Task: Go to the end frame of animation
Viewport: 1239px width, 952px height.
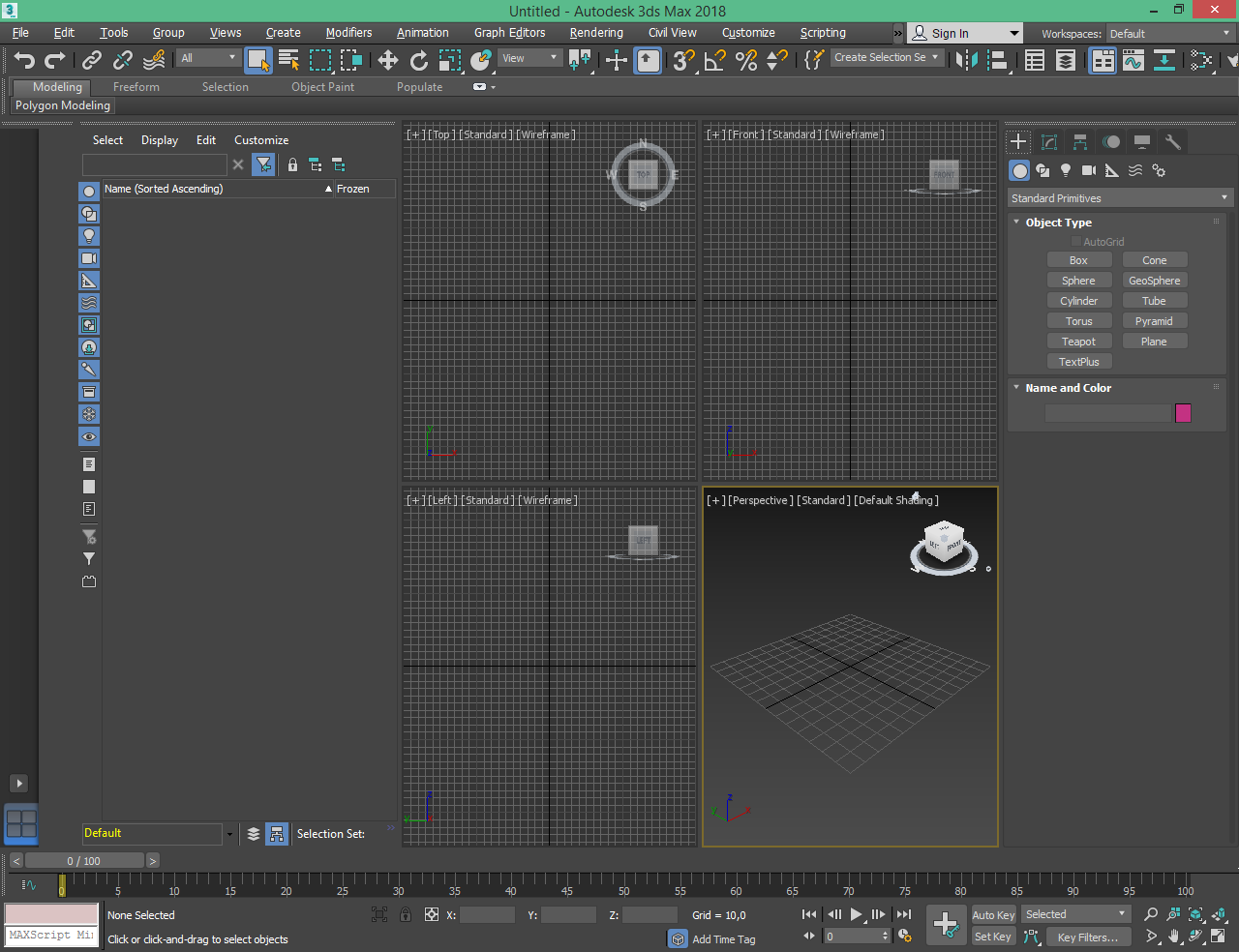Action: tap(903, 914)
